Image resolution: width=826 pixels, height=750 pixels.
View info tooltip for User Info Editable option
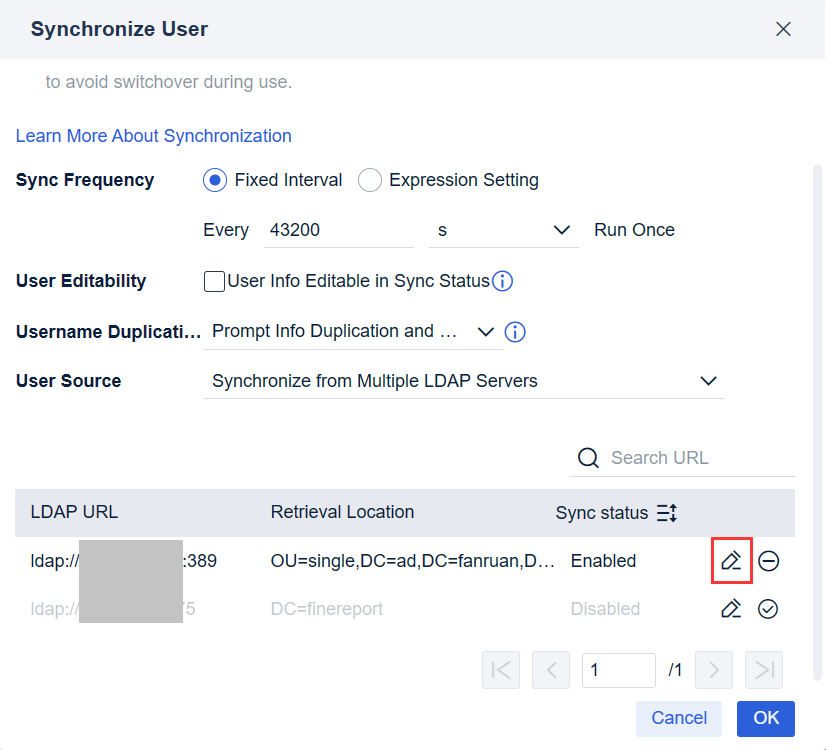pyautogui.click(x=502, y=281)
